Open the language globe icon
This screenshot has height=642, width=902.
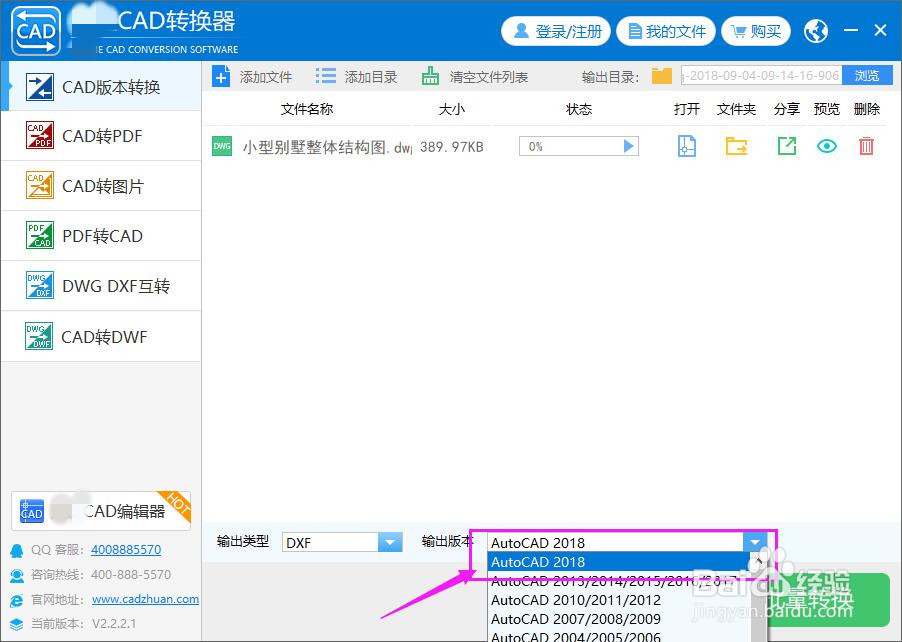(x=816, y=31)
